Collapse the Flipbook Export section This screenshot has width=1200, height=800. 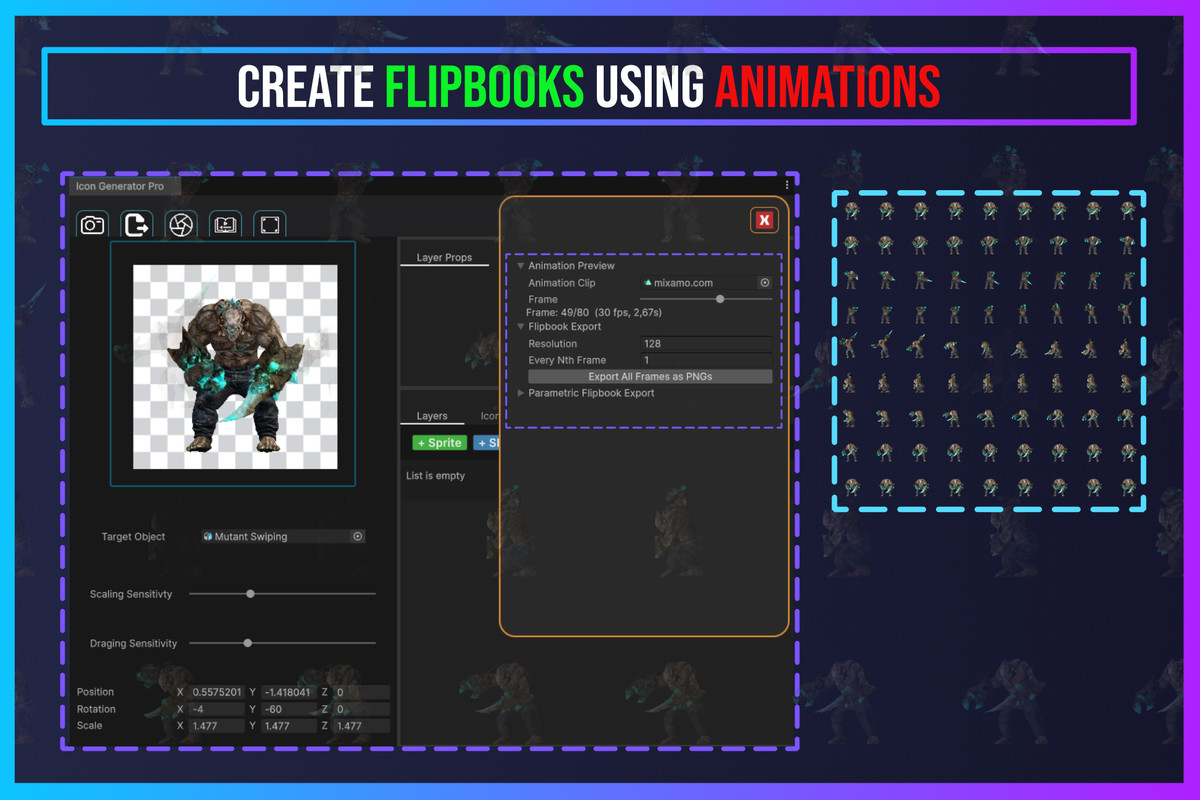(x=521, y=327)
